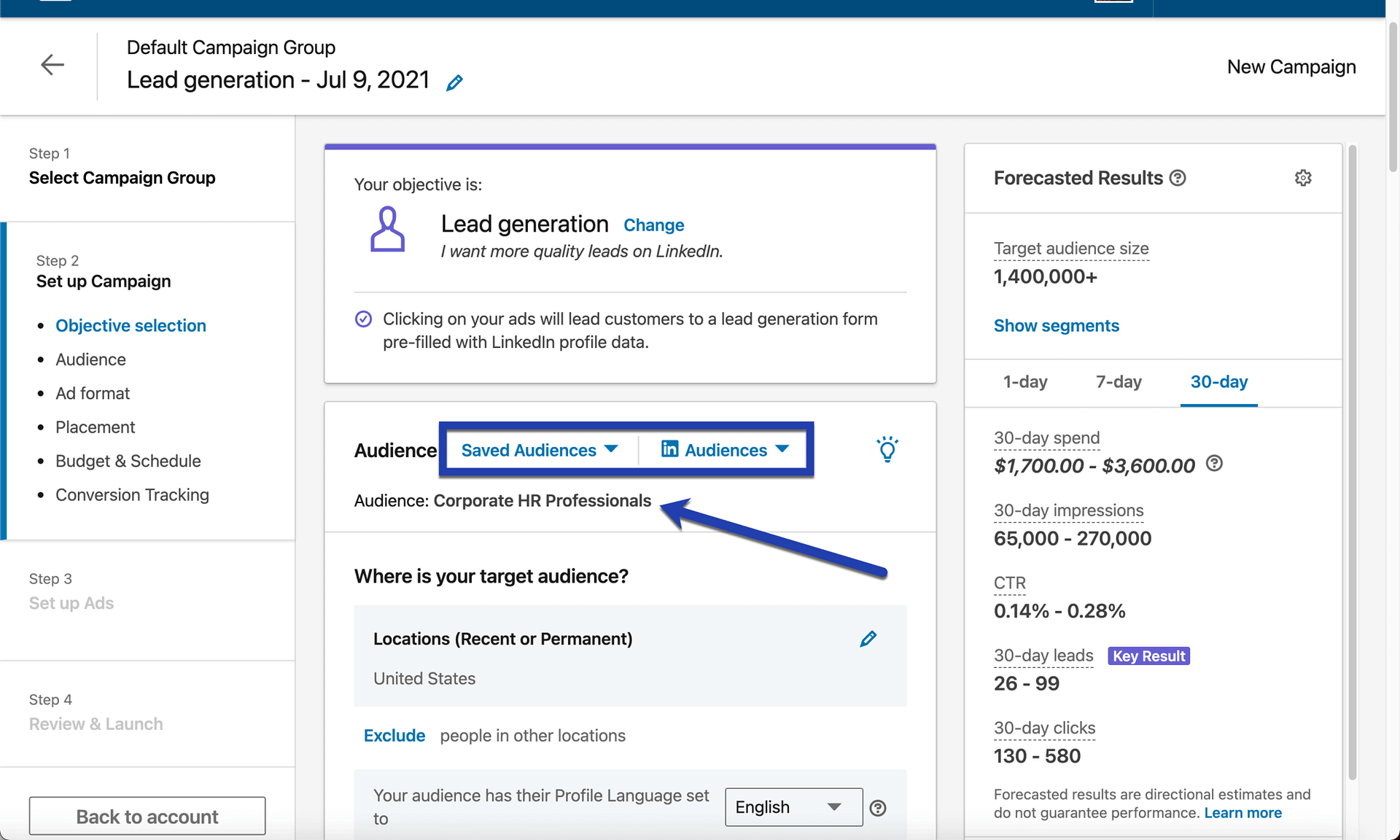Open the LinkedIn Audiences dropdown
The width and height of the screenshot is (1400, 840).
[725, 450]
